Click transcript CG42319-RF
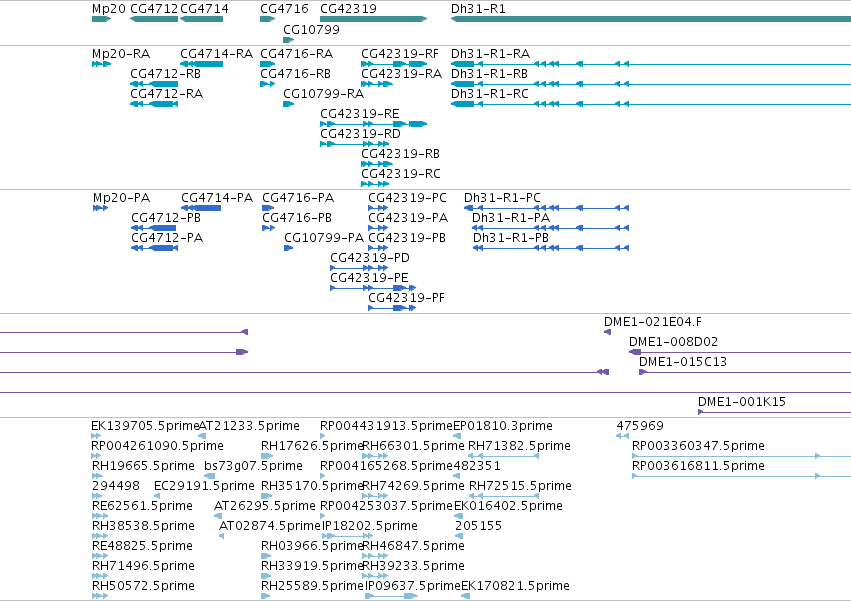 [x=400, y=54]
